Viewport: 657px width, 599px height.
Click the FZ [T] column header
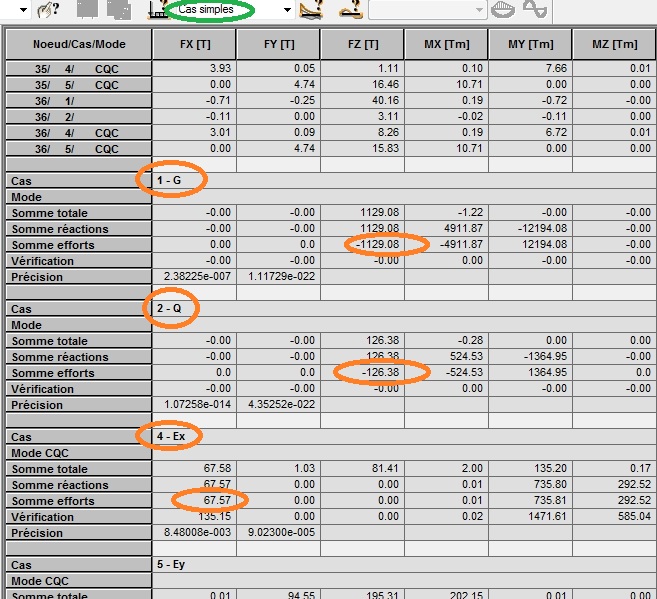click(x=362, y=44)
